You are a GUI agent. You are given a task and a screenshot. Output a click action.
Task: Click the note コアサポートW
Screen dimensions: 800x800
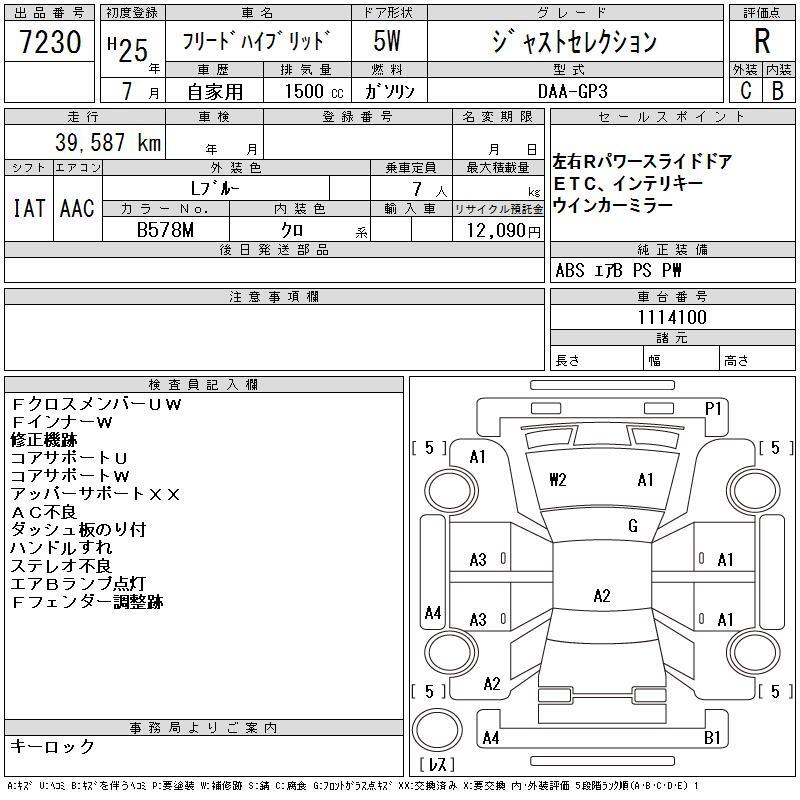click(x=70, y=476)
